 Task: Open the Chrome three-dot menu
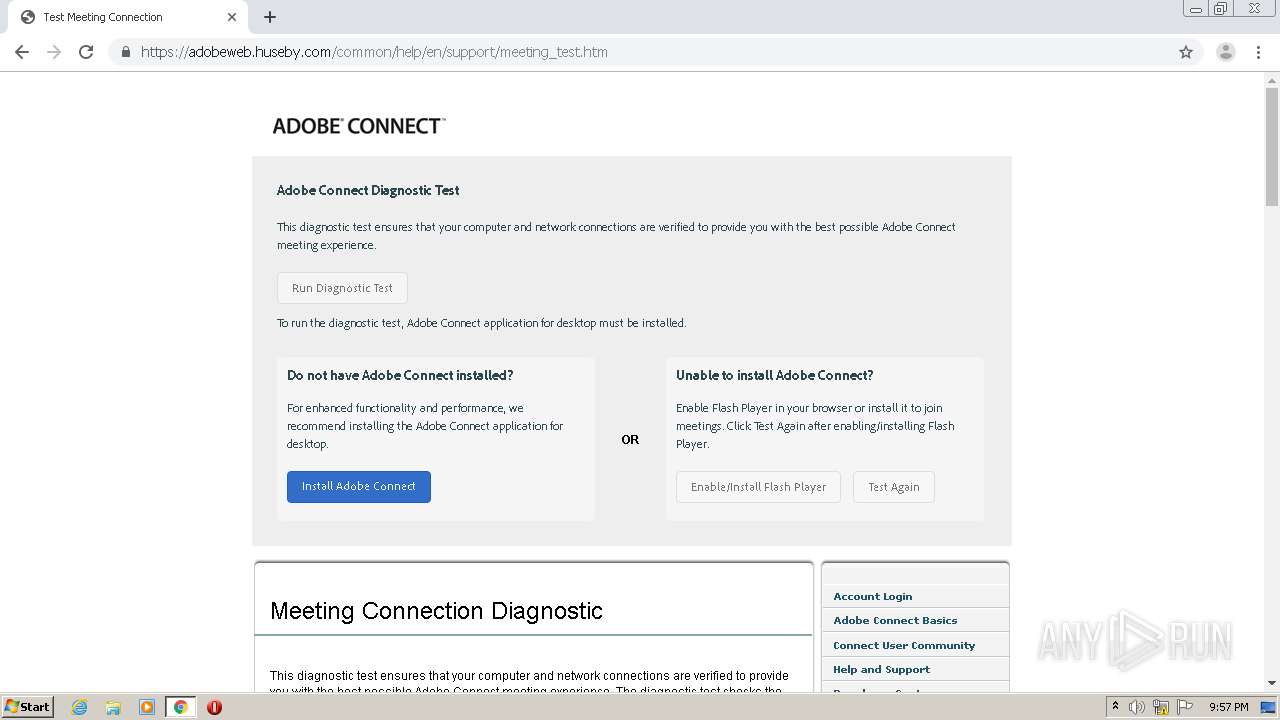(x=1258, y=52)
